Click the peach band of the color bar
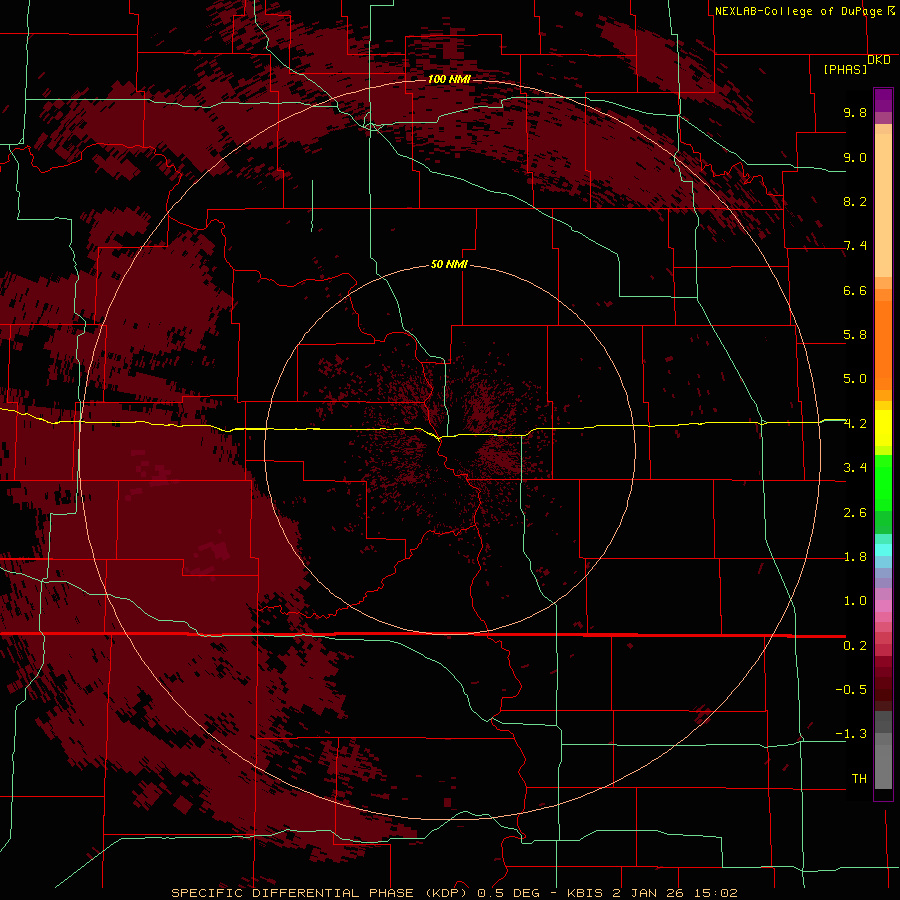 coord(883,201)
